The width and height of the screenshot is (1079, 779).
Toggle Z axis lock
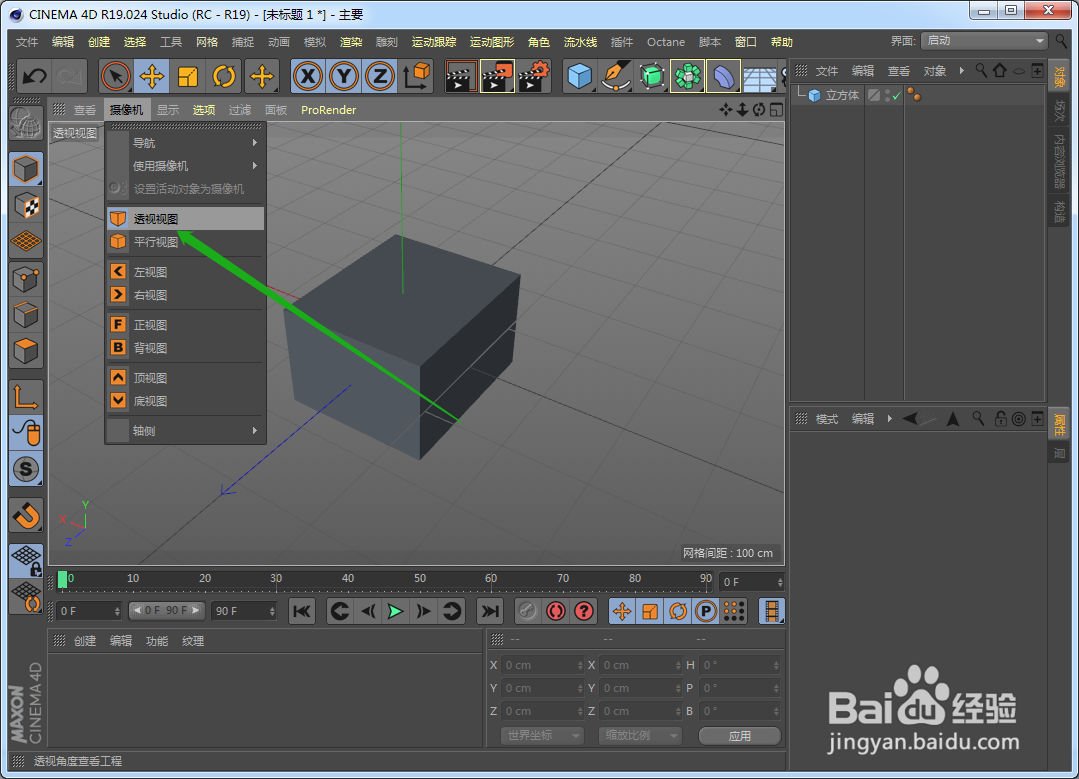pos(379,76)
